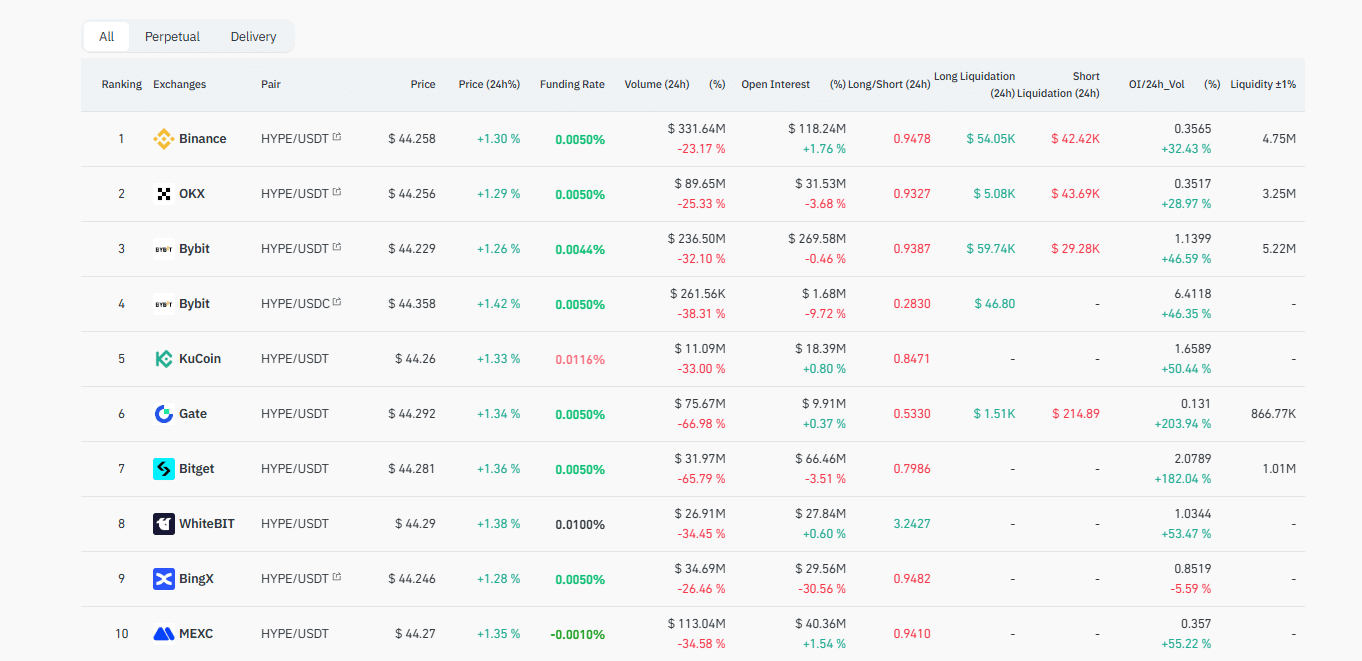The image size is (1362, 661).
Task: Sort by the Long/Short (24h) column header
Action: point(889,85)
